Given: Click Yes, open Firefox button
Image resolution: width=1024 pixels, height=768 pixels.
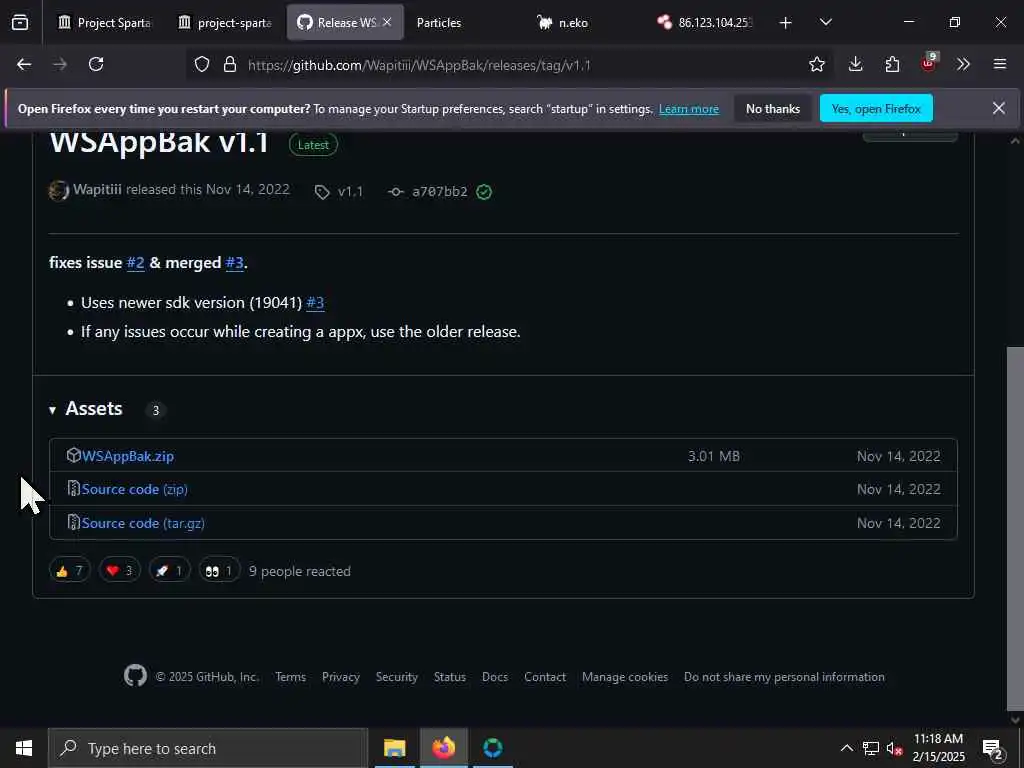Looking at the screenshot, I should pos(876,109).
